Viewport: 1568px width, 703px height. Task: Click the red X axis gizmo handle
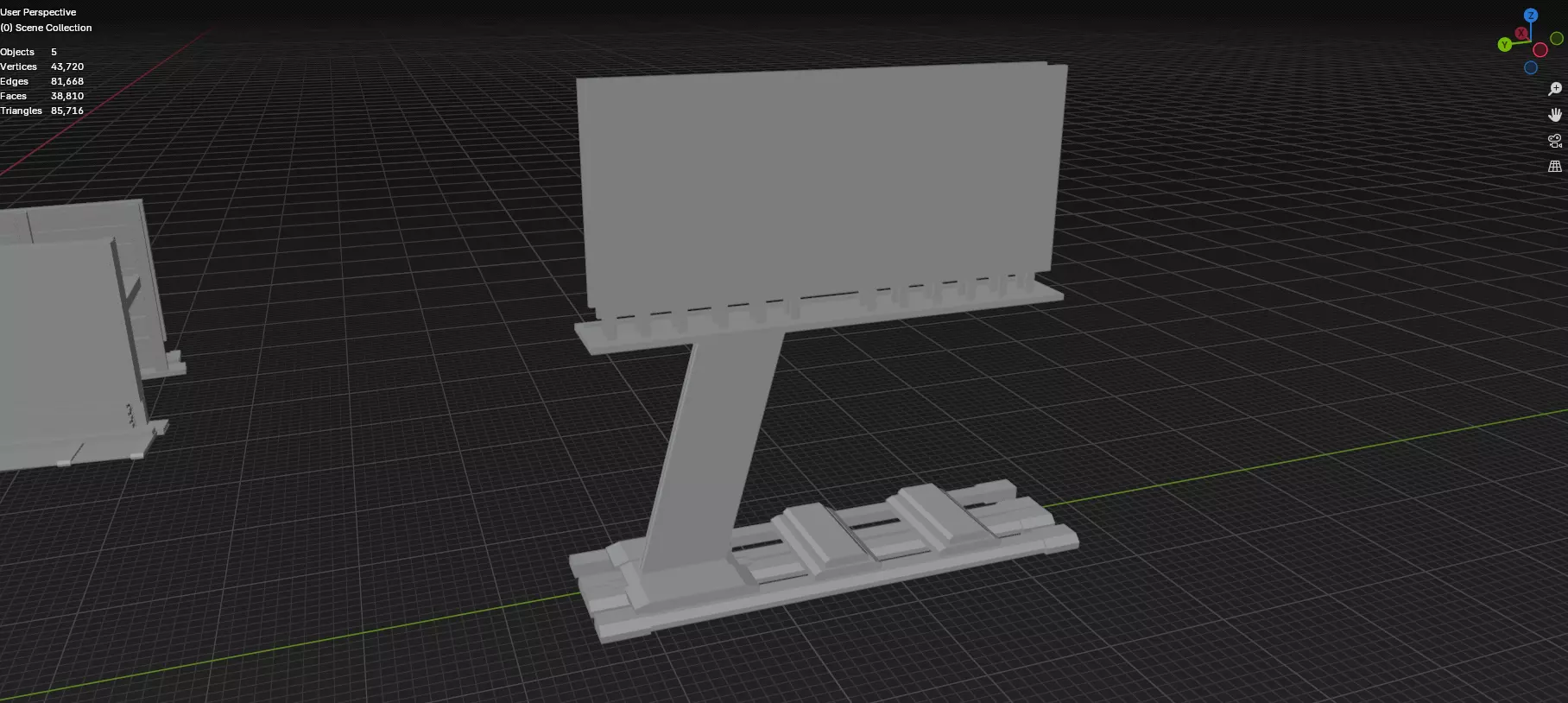pos(1521,34)
